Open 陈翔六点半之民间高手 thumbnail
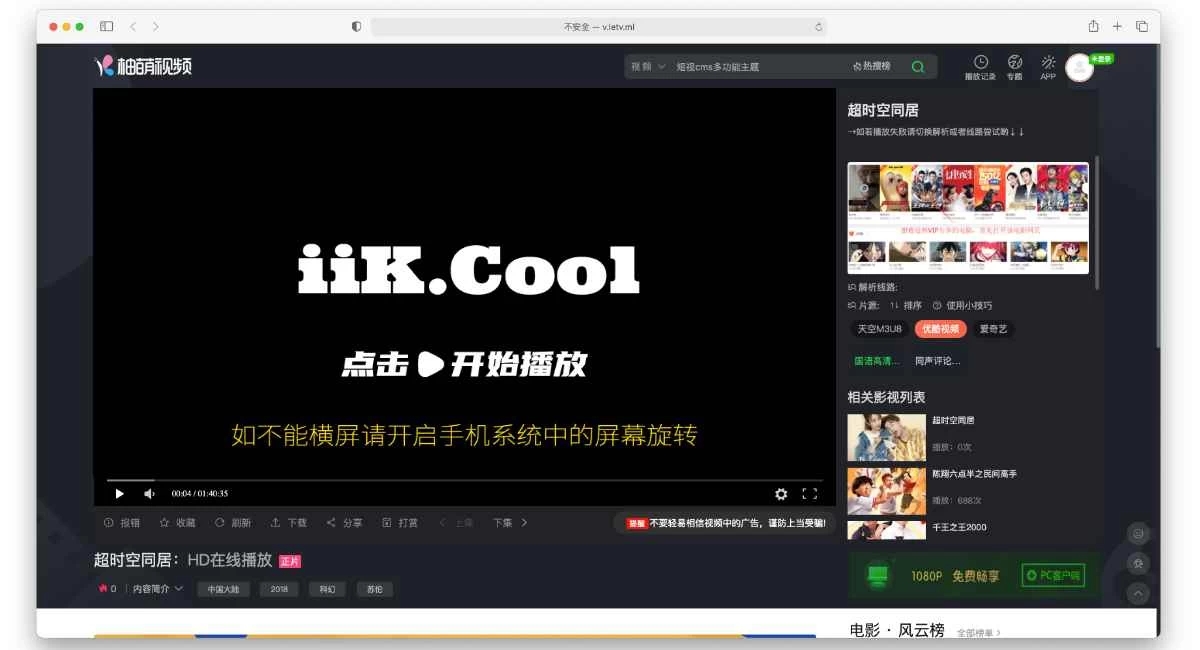Viewport: 1200px width, 650px height. (886, 490)
